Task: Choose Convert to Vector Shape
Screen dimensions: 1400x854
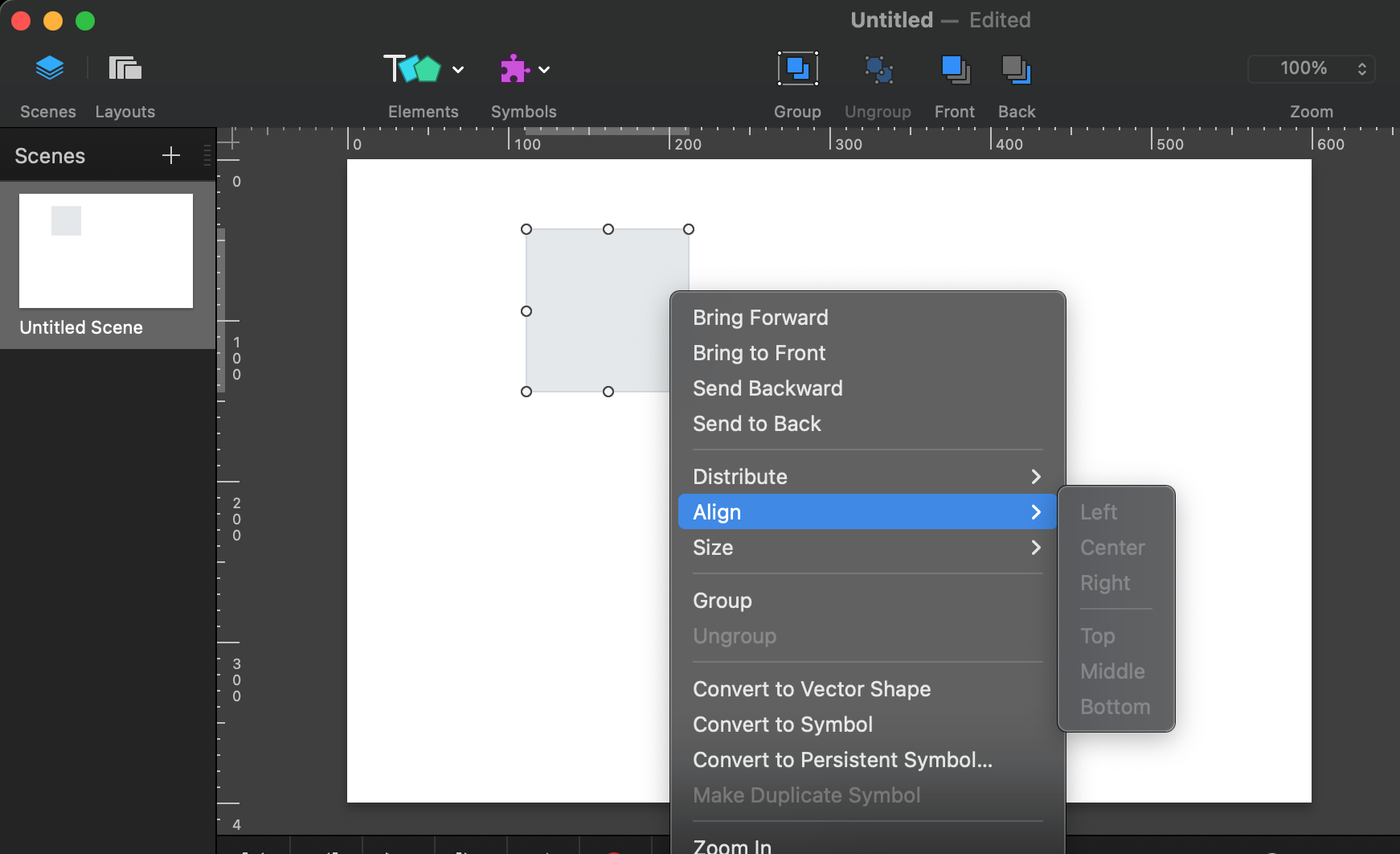Action: click(811, 688)
